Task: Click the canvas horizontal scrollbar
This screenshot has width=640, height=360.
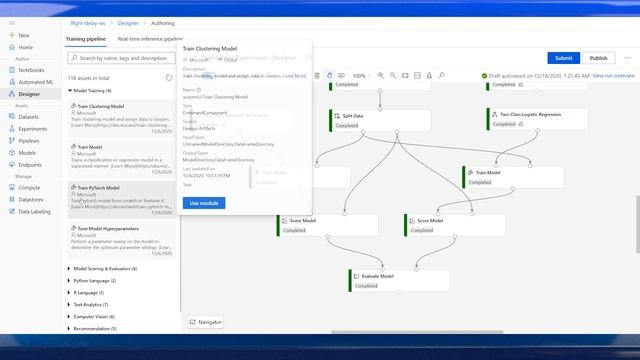Action: click(417, 332)
